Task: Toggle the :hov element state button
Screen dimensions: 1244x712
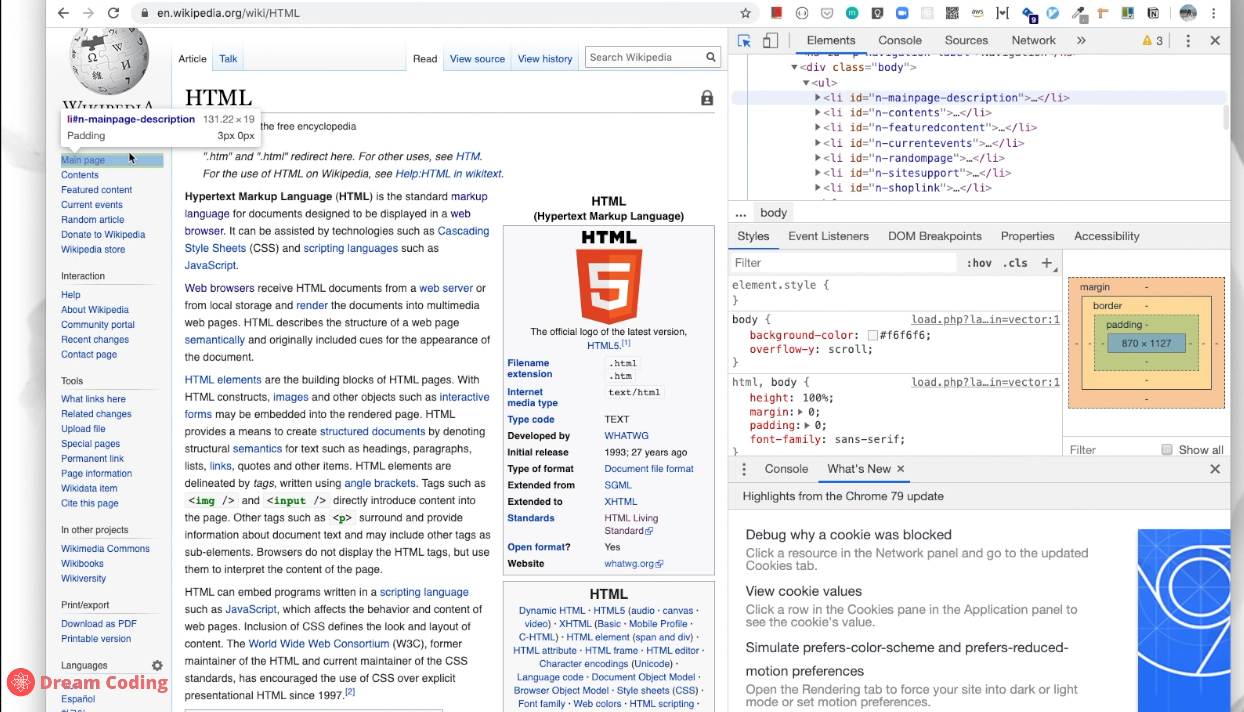Action: pyautogui.click(x=979, y=263)
